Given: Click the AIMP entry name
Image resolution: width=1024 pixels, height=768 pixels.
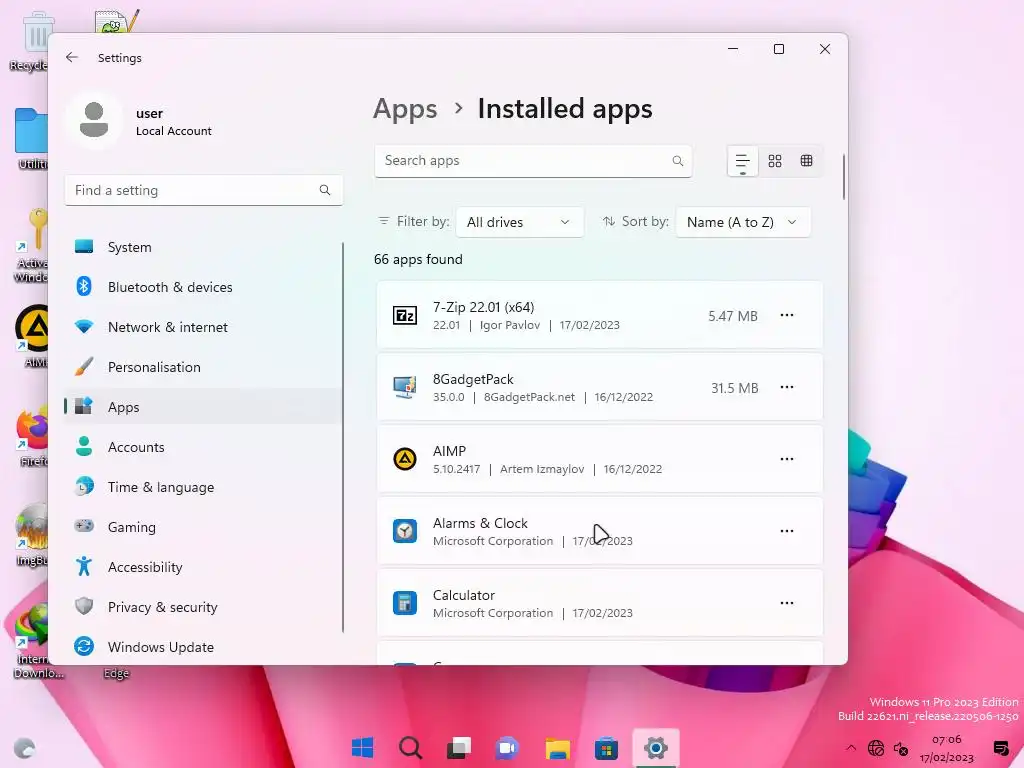Looking at the screenshot, I should click(449, 451).
